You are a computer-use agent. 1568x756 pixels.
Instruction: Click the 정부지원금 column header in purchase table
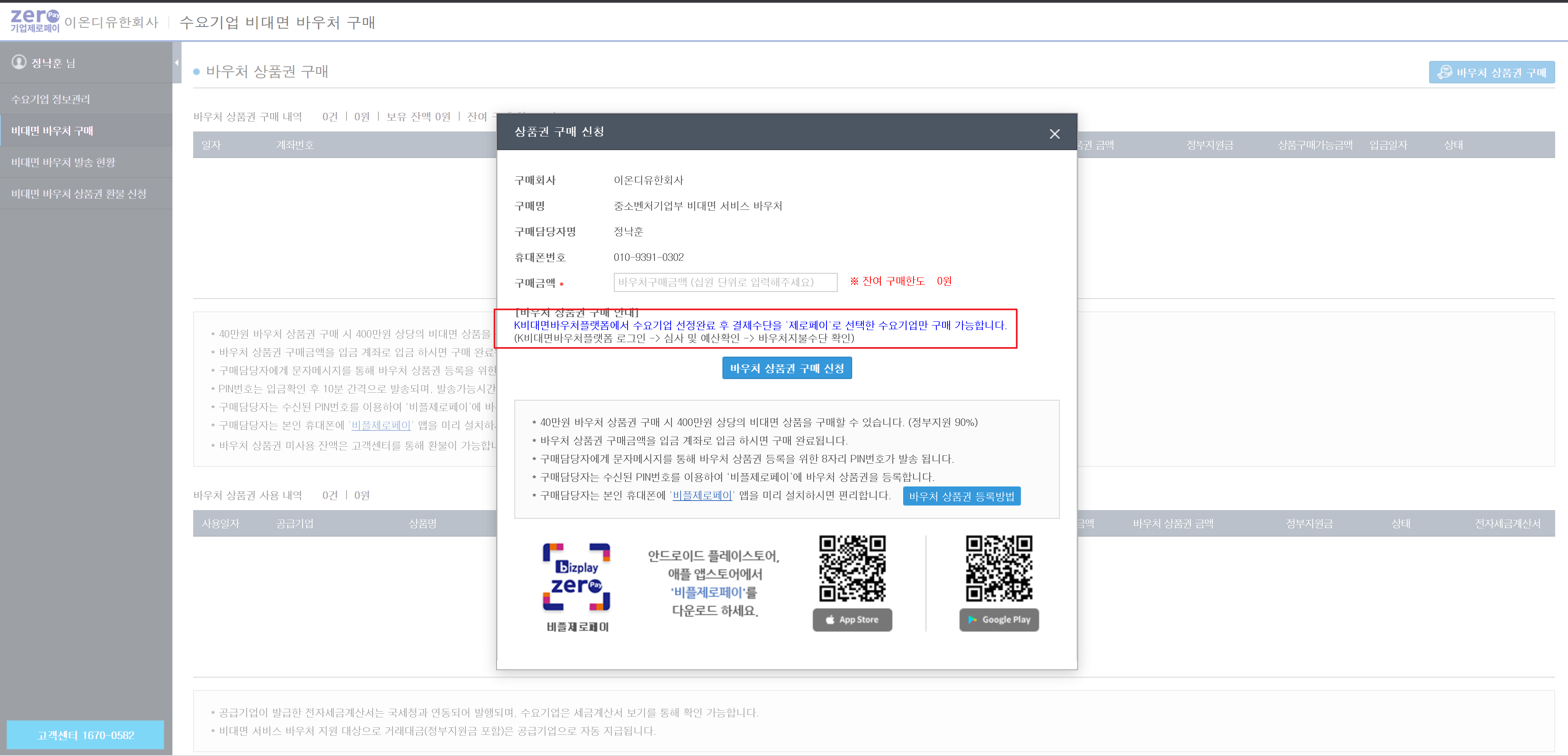point(1209,145)
